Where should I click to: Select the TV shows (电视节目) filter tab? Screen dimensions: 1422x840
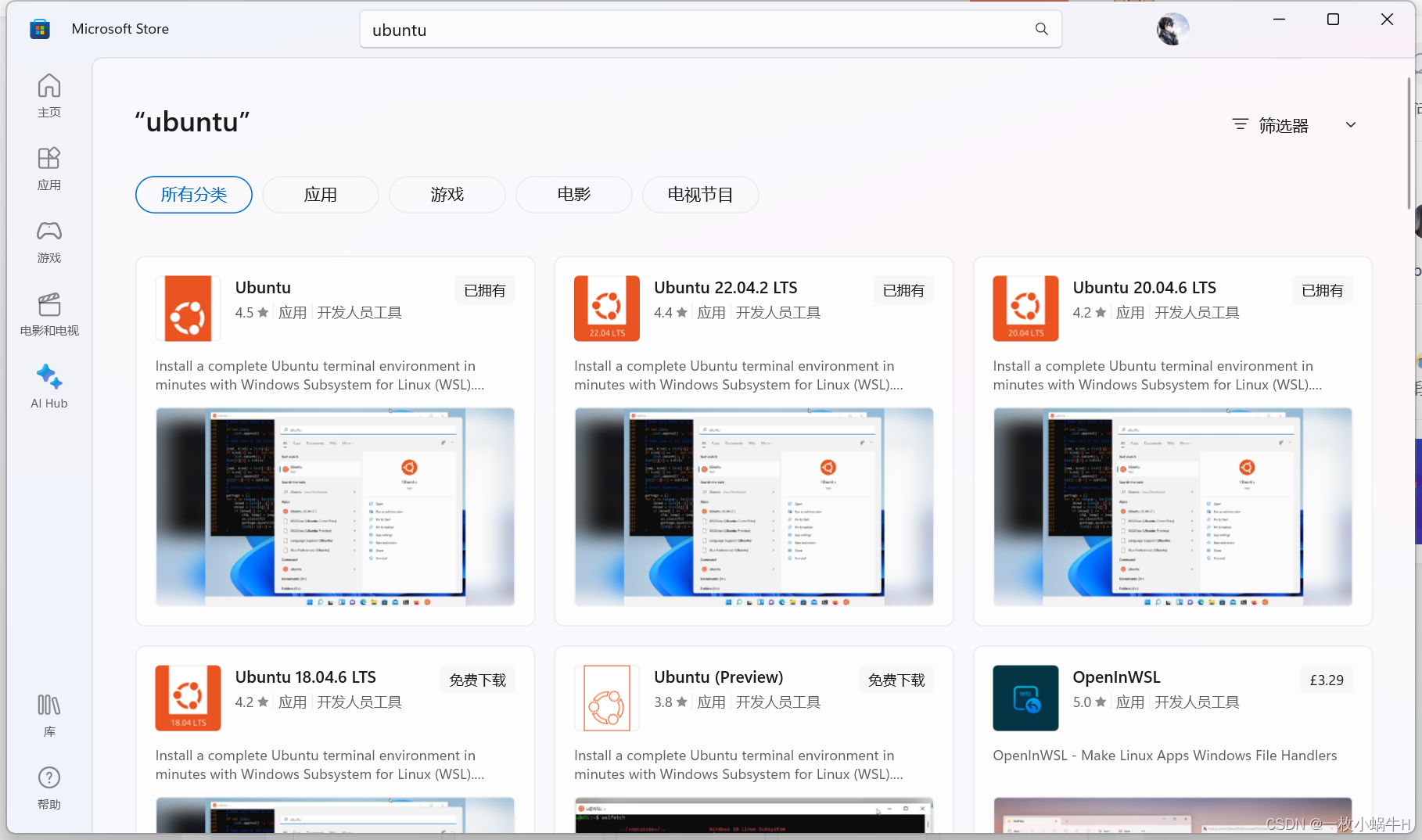pos(701,195)
